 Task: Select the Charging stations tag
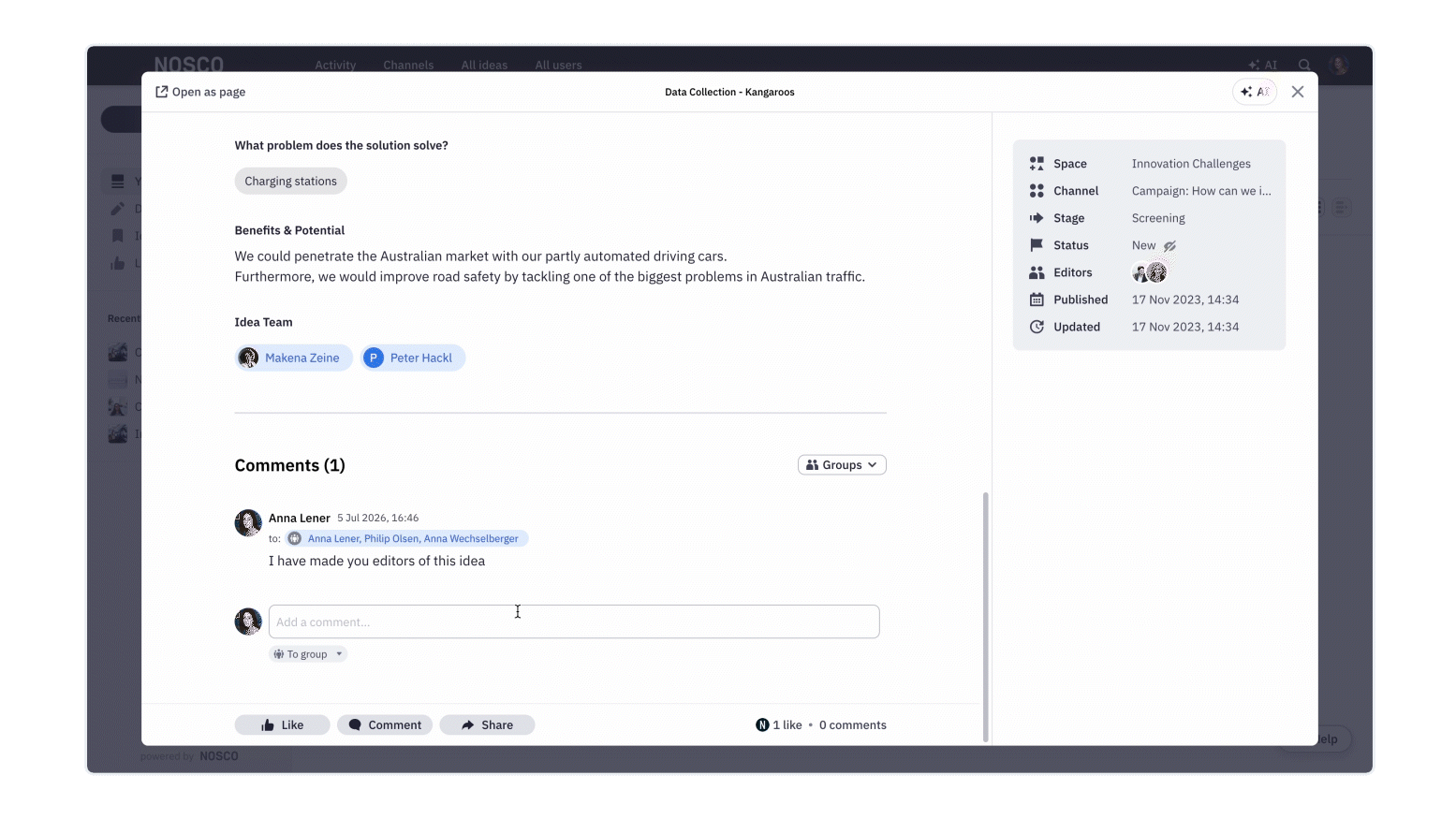coord(290,182)
